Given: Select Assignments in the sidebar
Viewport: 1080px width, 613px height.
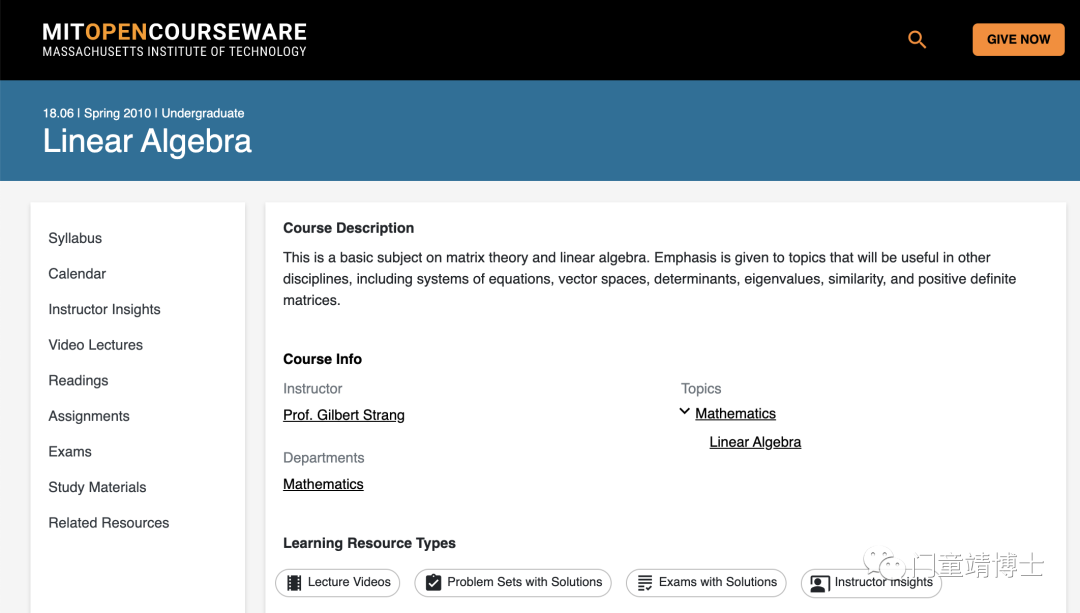Looking at the screenshot, I should (89, 416).
